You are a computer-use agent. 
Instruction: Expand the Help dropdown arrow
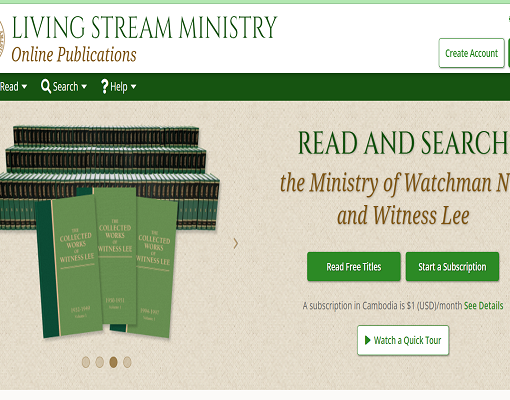[133, 87]
